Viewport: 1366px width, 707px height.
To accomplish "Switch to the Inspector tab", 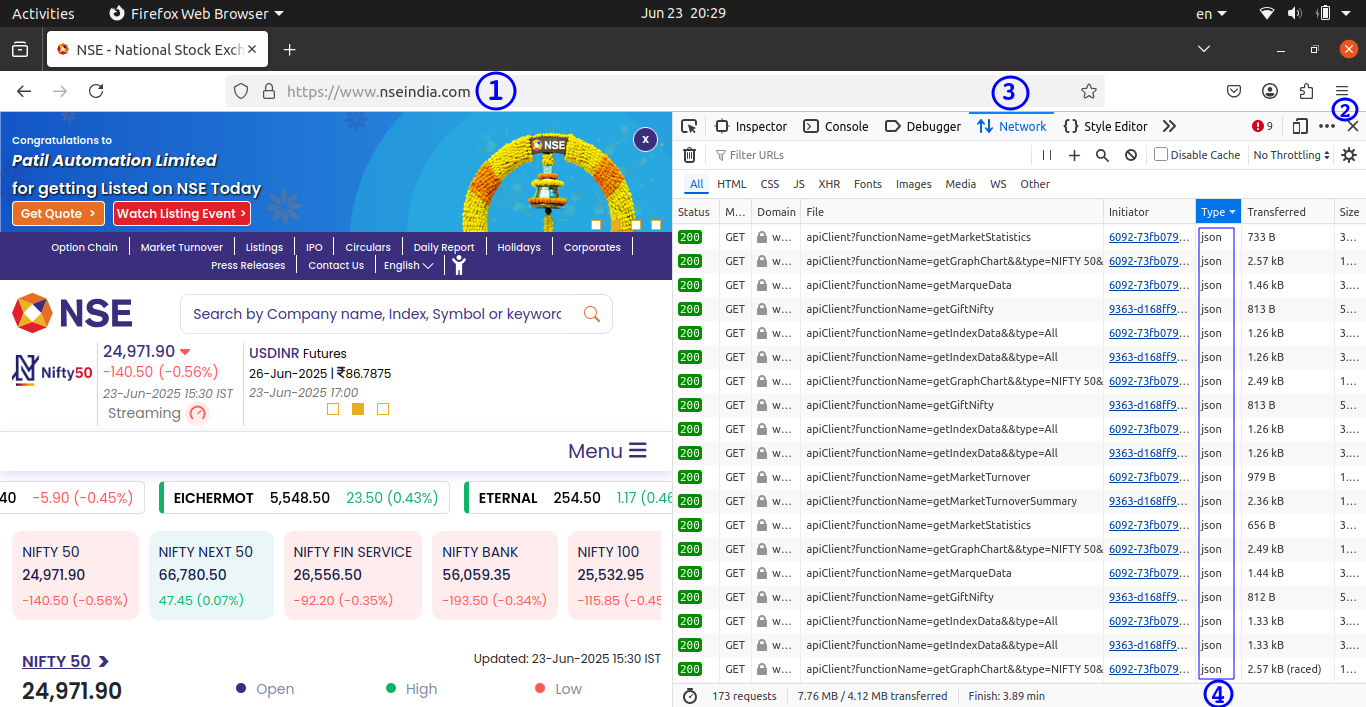I will [751, 126].
